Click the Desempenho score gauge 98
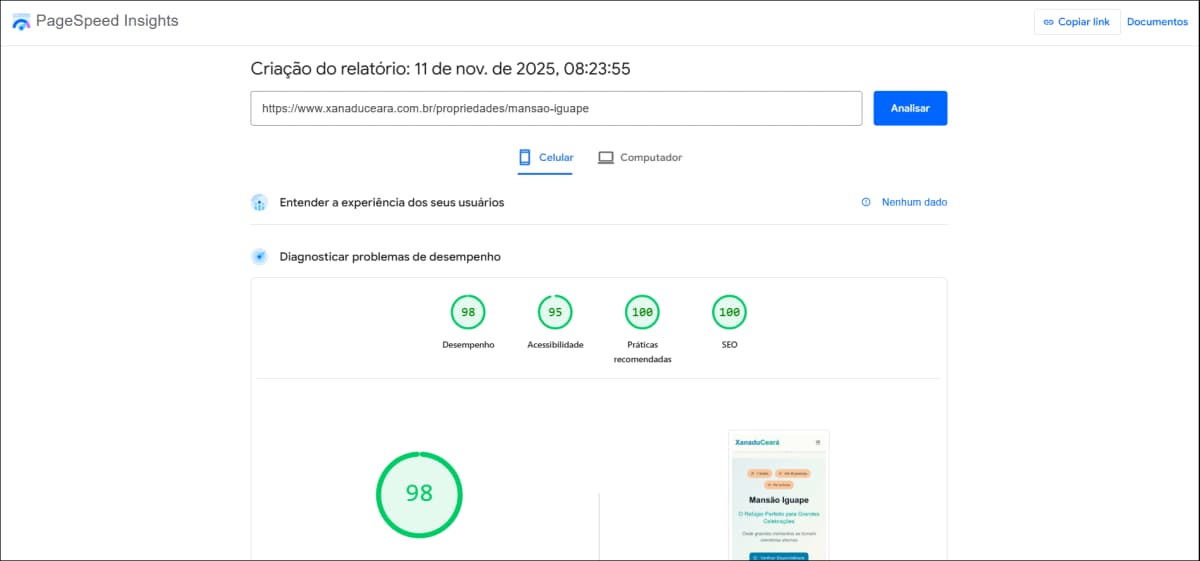 (x=468, y=312)
